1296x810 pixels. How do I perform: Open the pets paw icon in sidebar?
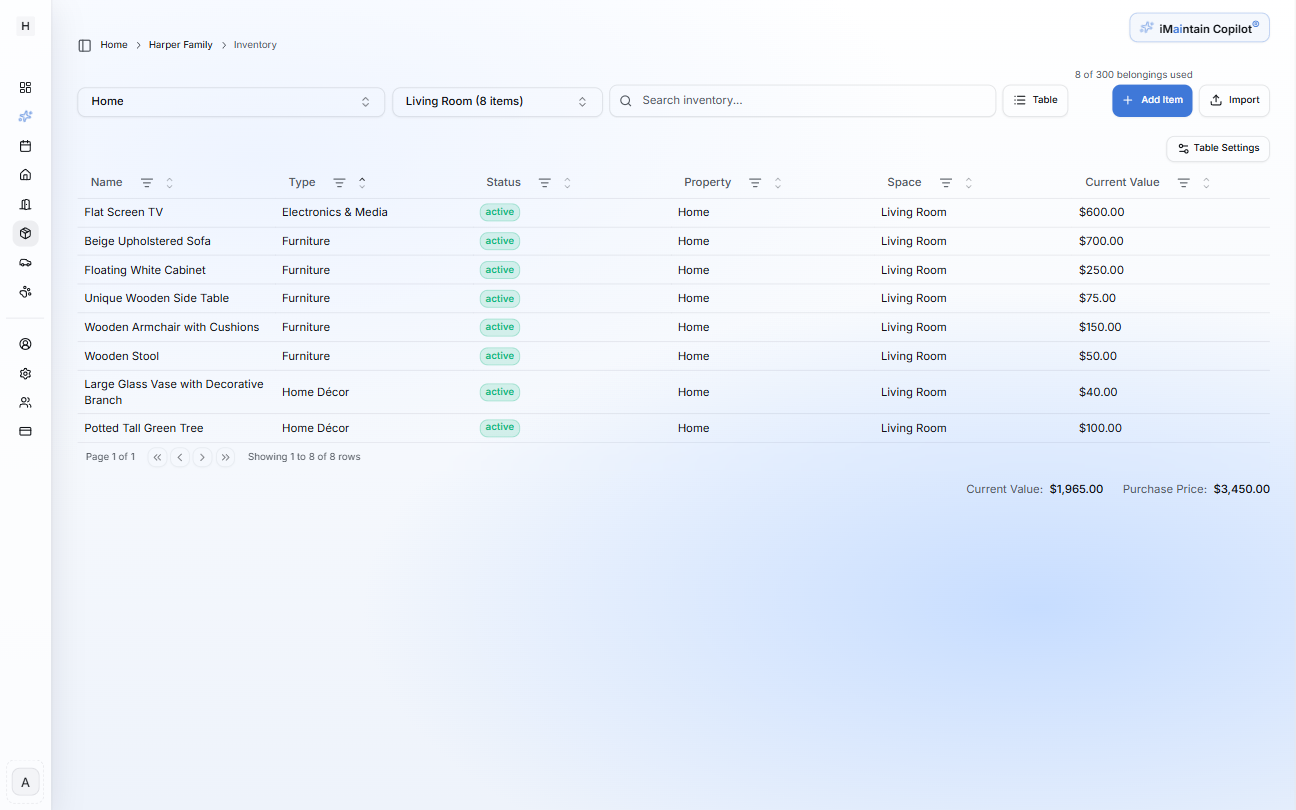(25, 291)
